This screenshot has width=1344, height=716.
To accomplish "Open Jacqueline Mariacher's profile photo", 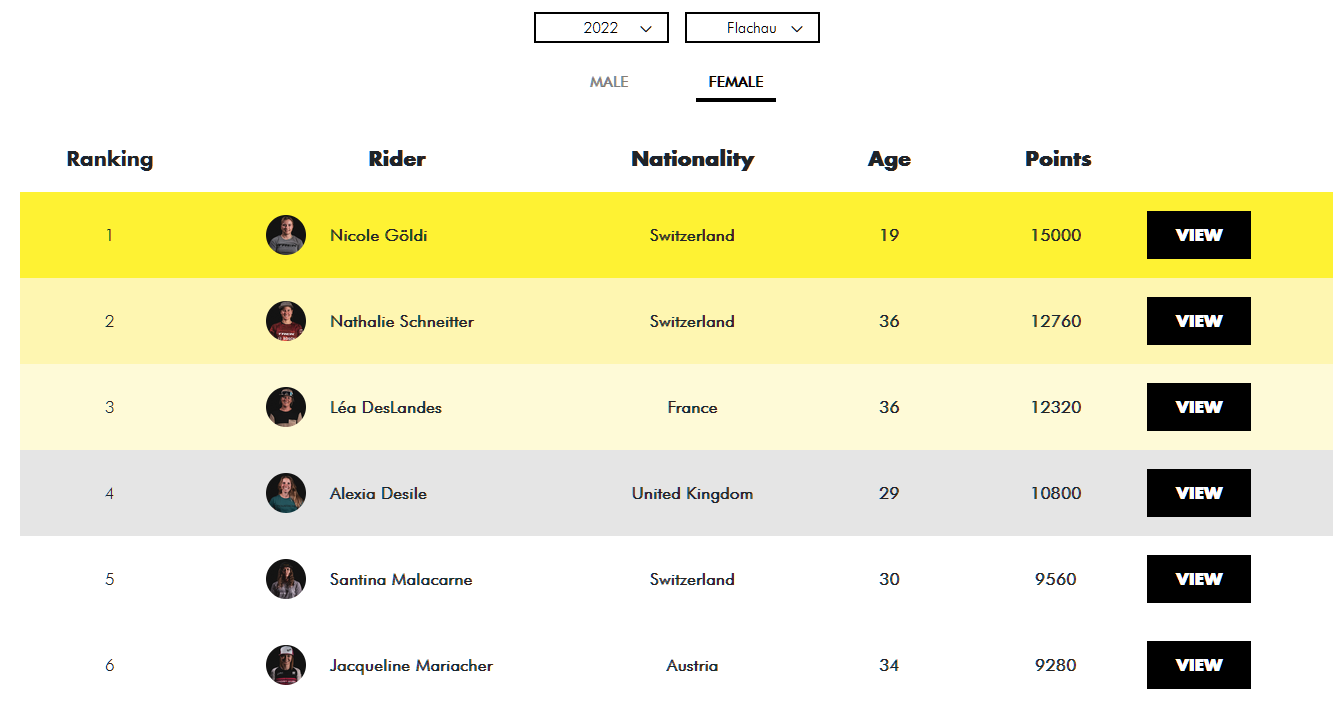I will (286, 665).
